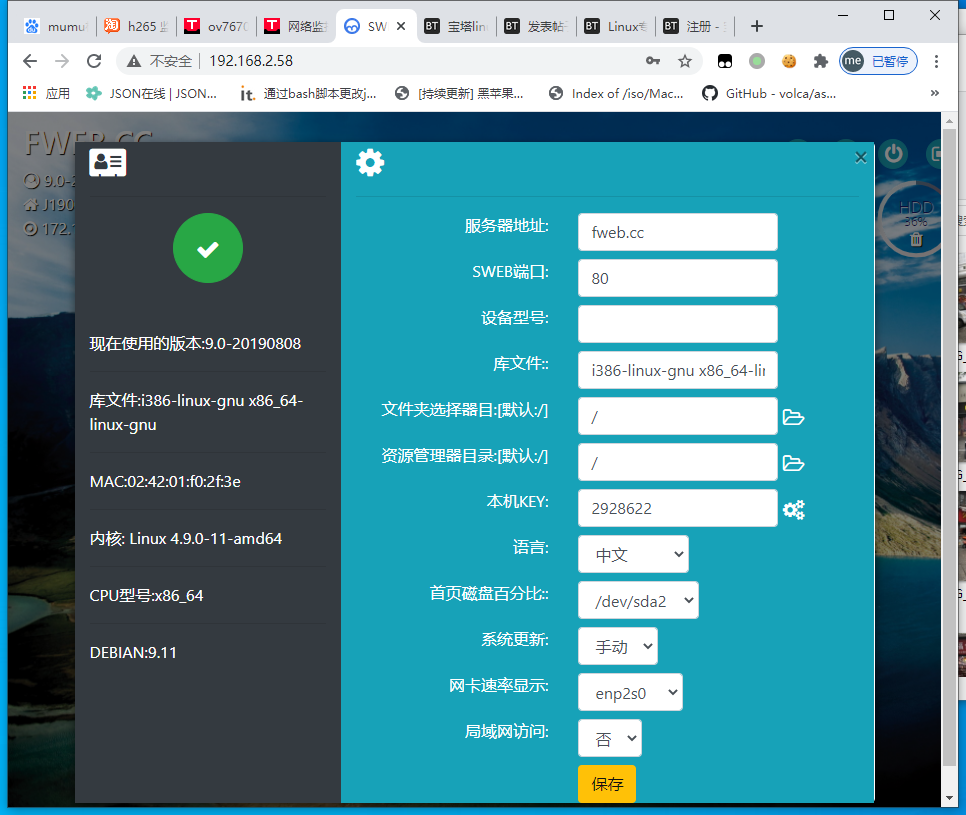966x815 pixels.
Task: Click the HDD trash icon
Action: click(916, 239)
